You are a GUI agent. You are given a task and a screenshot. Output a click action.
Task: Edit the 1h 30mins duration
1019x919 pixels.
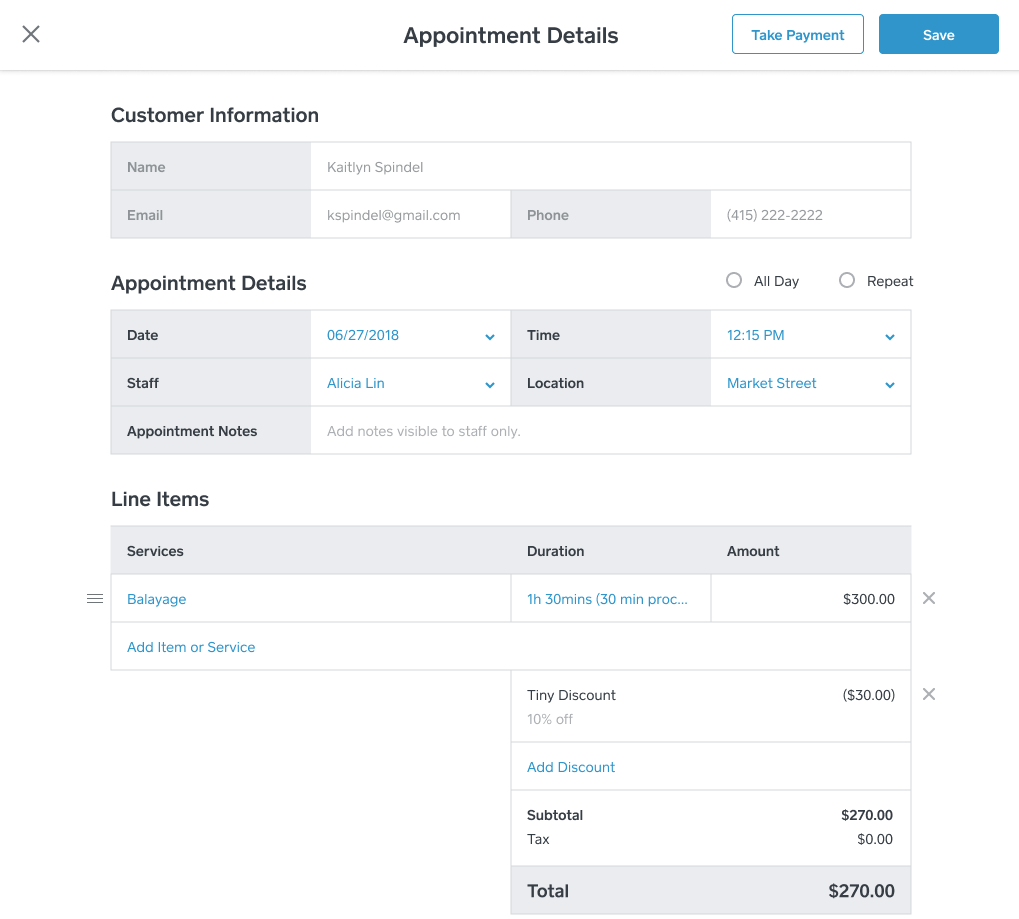click(x=608, y=599)
